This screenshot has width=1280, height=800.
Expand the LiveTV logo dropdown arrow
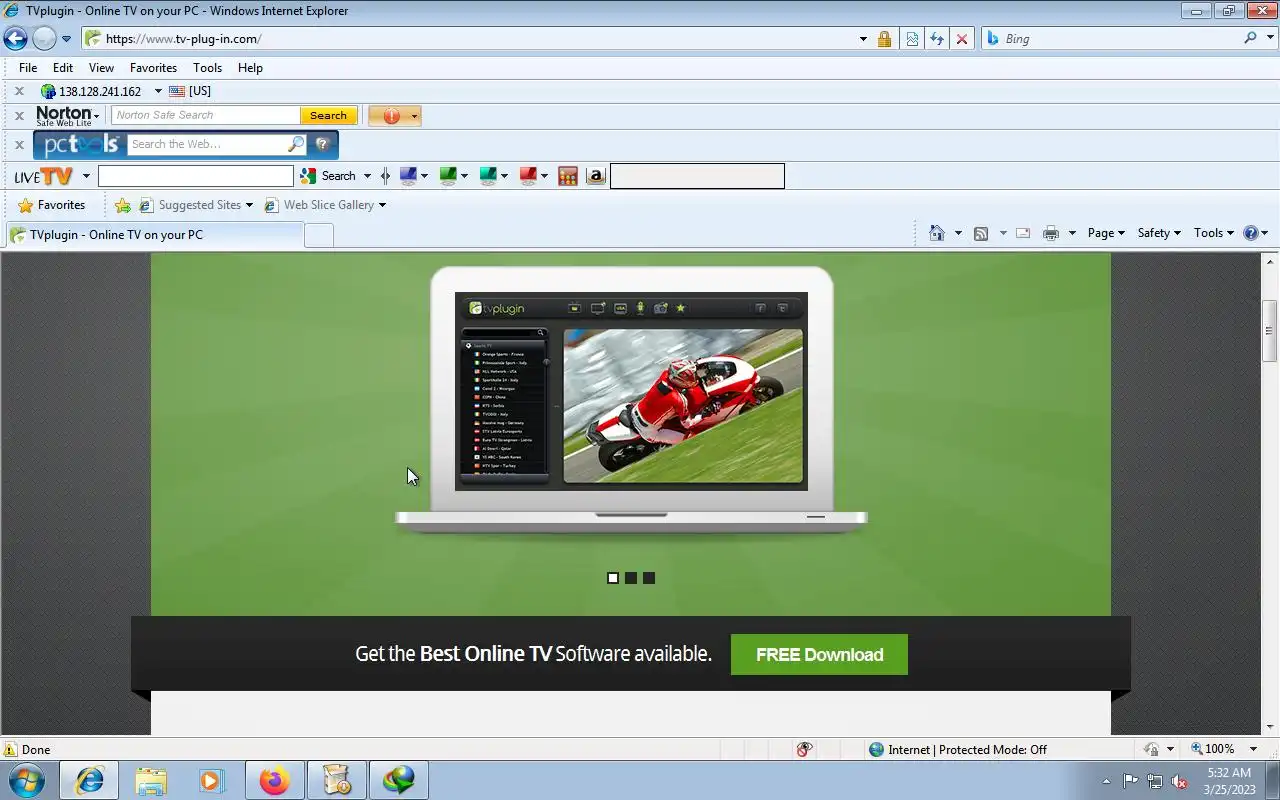click(x=86, y=177)
